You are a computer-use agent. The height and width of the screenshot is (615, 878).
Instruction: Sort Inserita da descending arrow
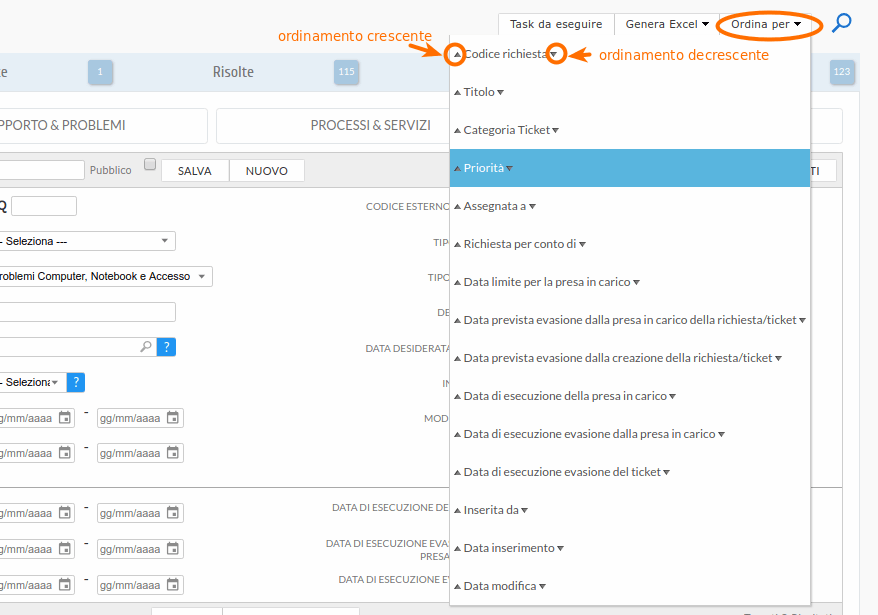[524, 511]
